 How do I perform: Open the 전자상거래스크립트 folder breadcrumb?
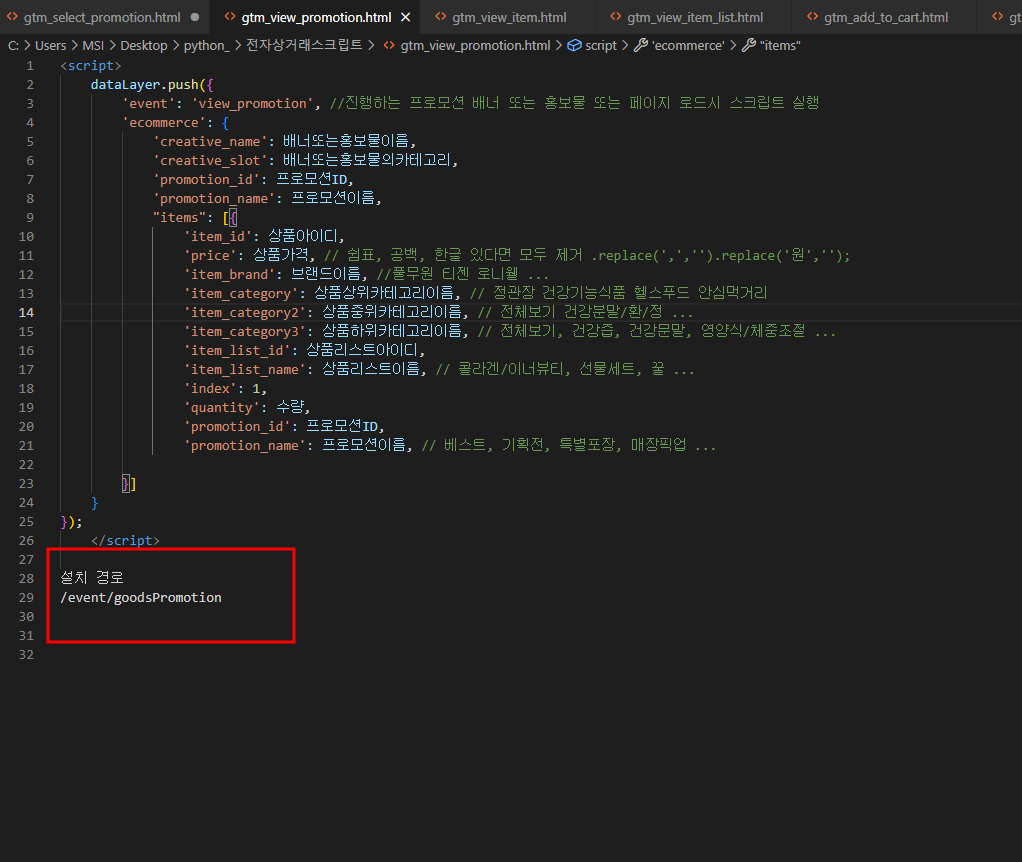click(x=304, y=45)
